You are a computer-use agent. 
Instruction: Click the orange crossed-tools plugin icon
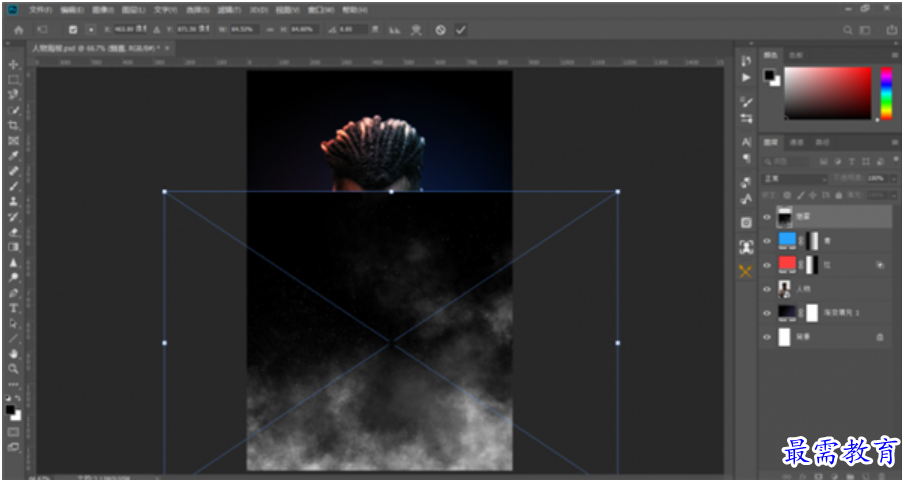coord(746,271)
